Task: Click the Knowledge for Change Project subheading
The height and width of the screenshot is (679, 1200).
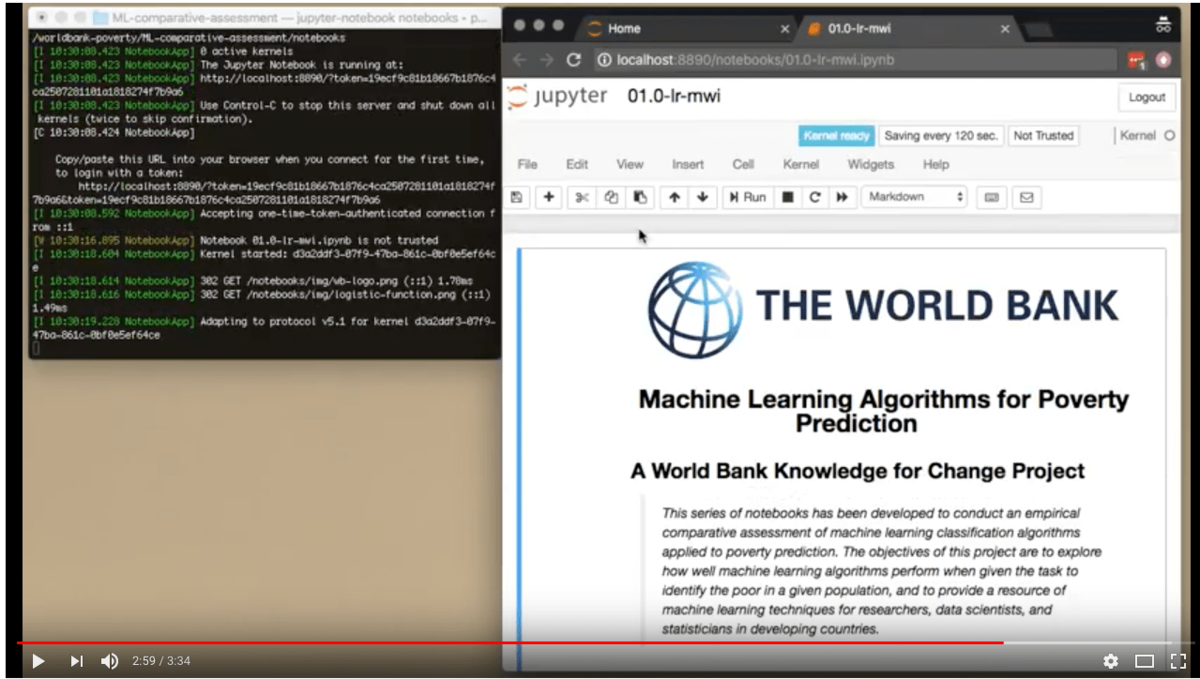Action: pyautogui.click(x=857, y=471)
